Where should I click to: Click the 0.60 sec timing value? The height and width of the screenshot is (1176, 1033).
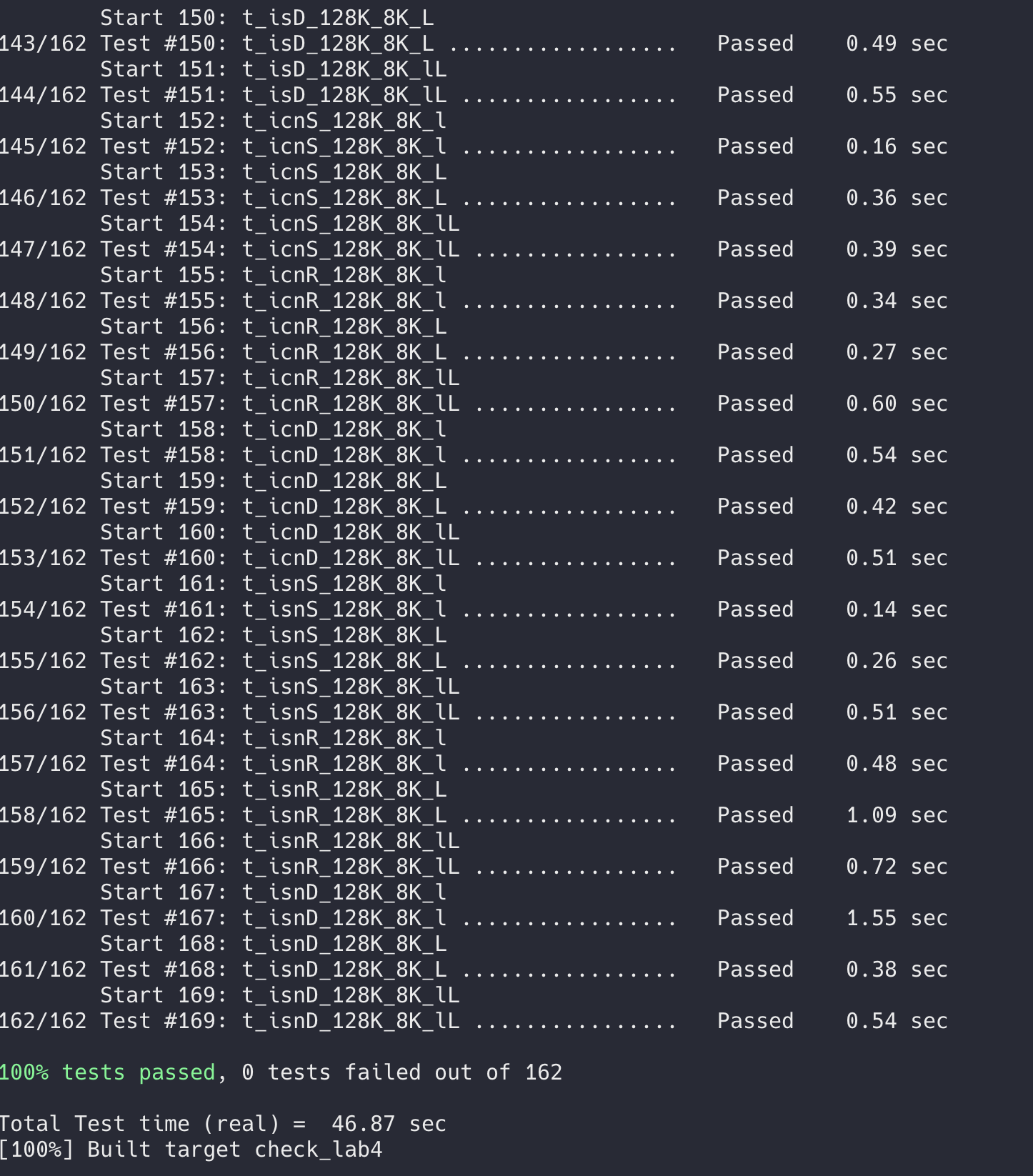click(x=897, y=404)
